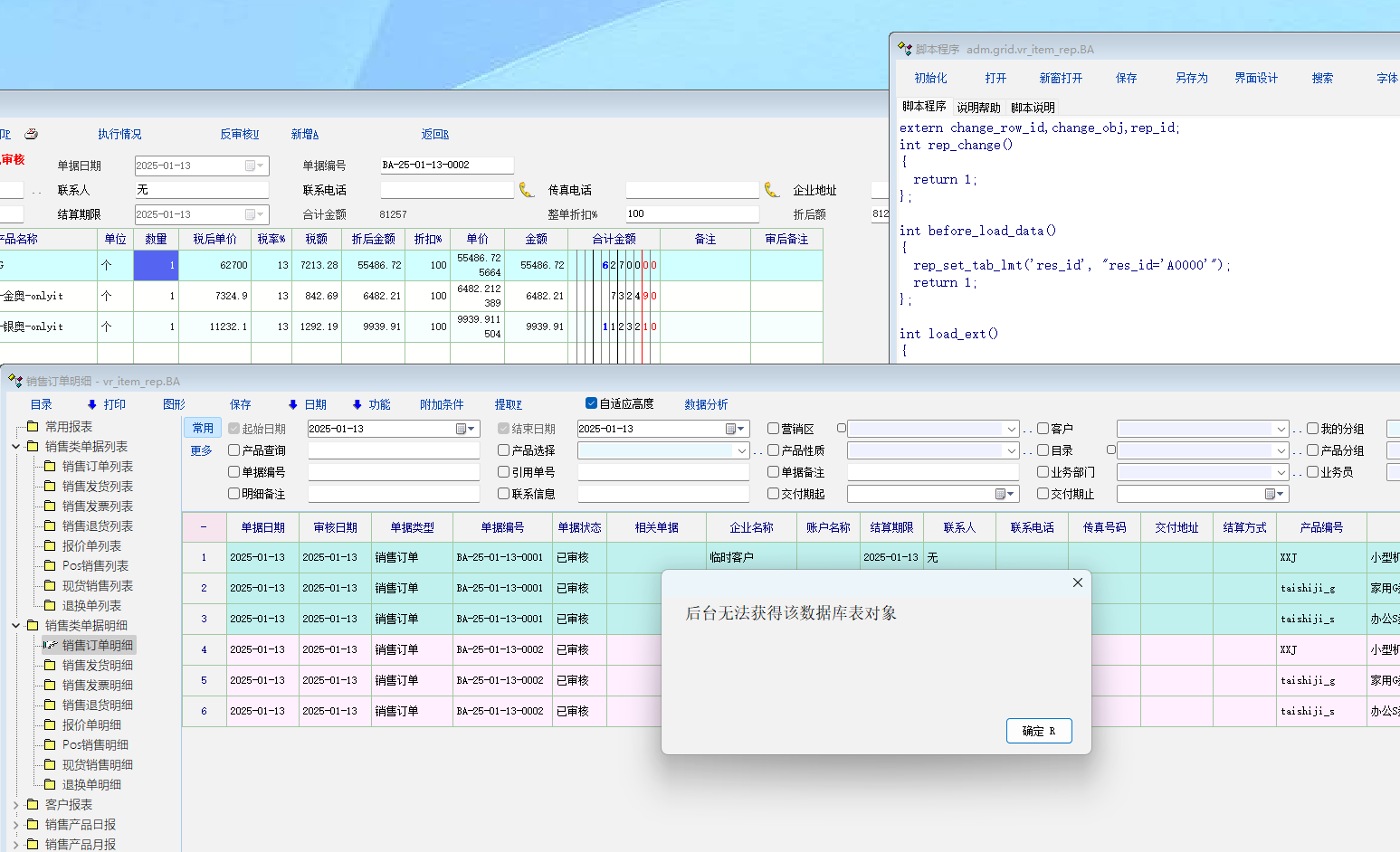Switch to the 说明帮助 tab
The width and height of the screenshot is (1400, 852).
[x=978, y=108]
